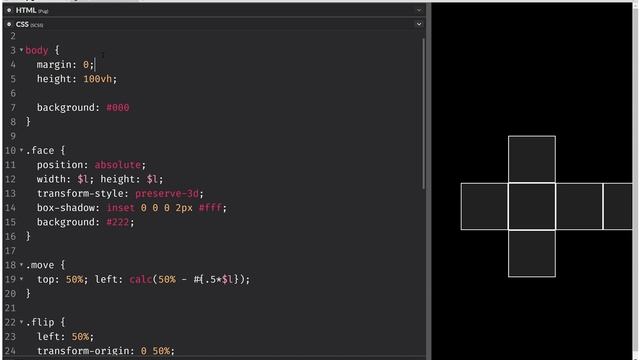Click the bottom square in preview
The height and width of the screenshot is (360, 640).
point(532,253)
